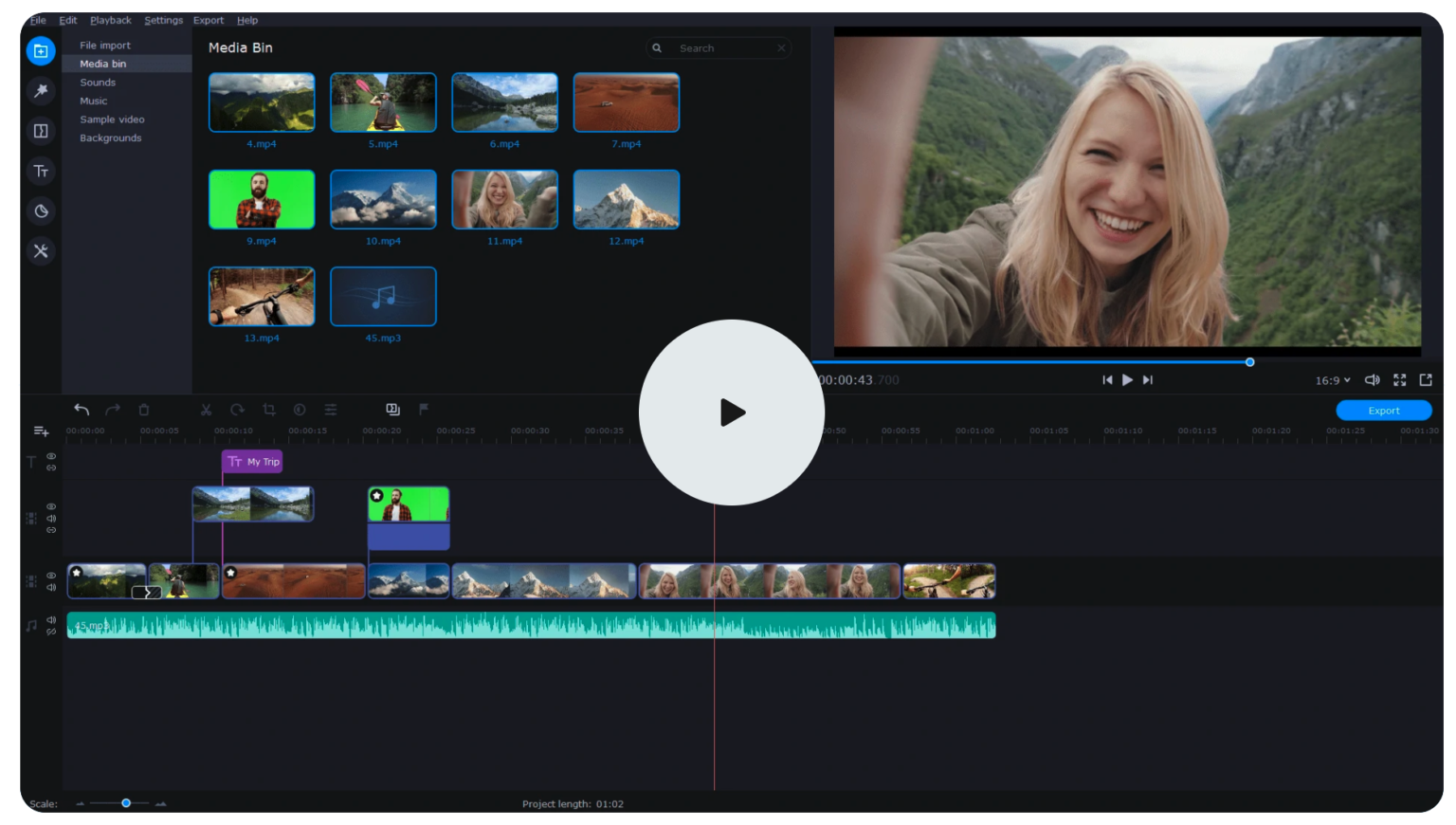Click the timeline Scale slider handle

pos(126,803)
